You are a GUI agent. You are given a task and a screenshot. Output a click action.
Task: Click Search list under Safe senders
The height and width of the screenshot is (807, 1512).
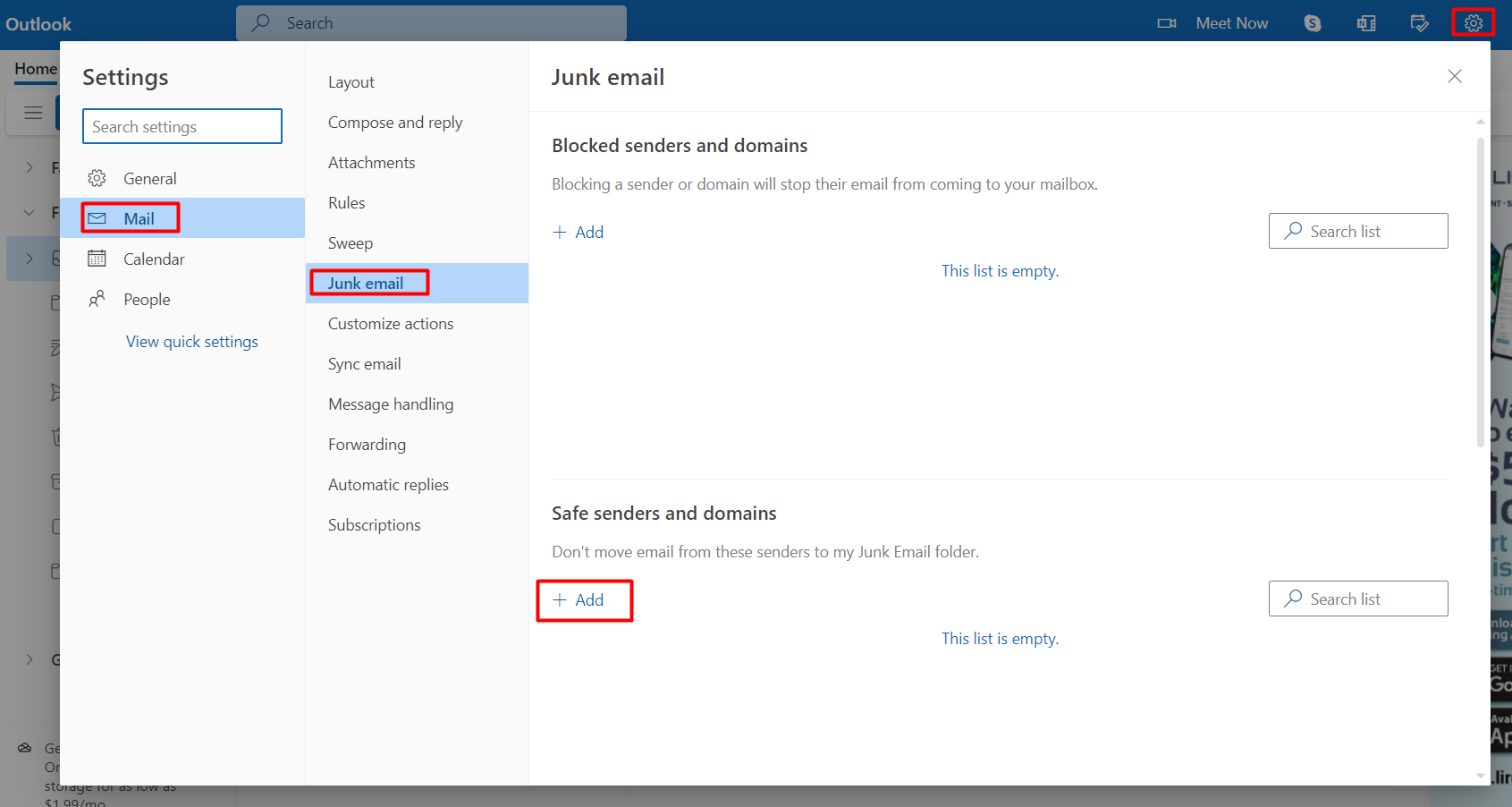[x=1358, y=599]
